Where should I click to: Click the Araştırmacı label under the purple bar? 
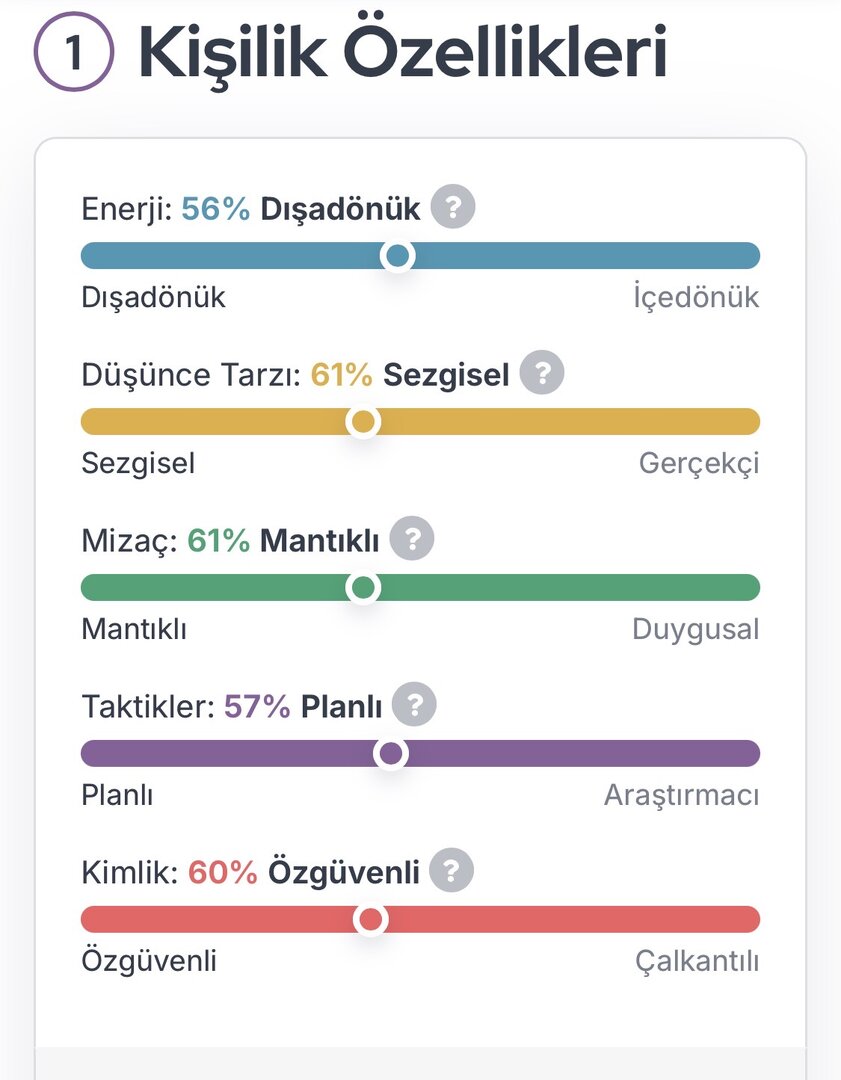[681, 796]
